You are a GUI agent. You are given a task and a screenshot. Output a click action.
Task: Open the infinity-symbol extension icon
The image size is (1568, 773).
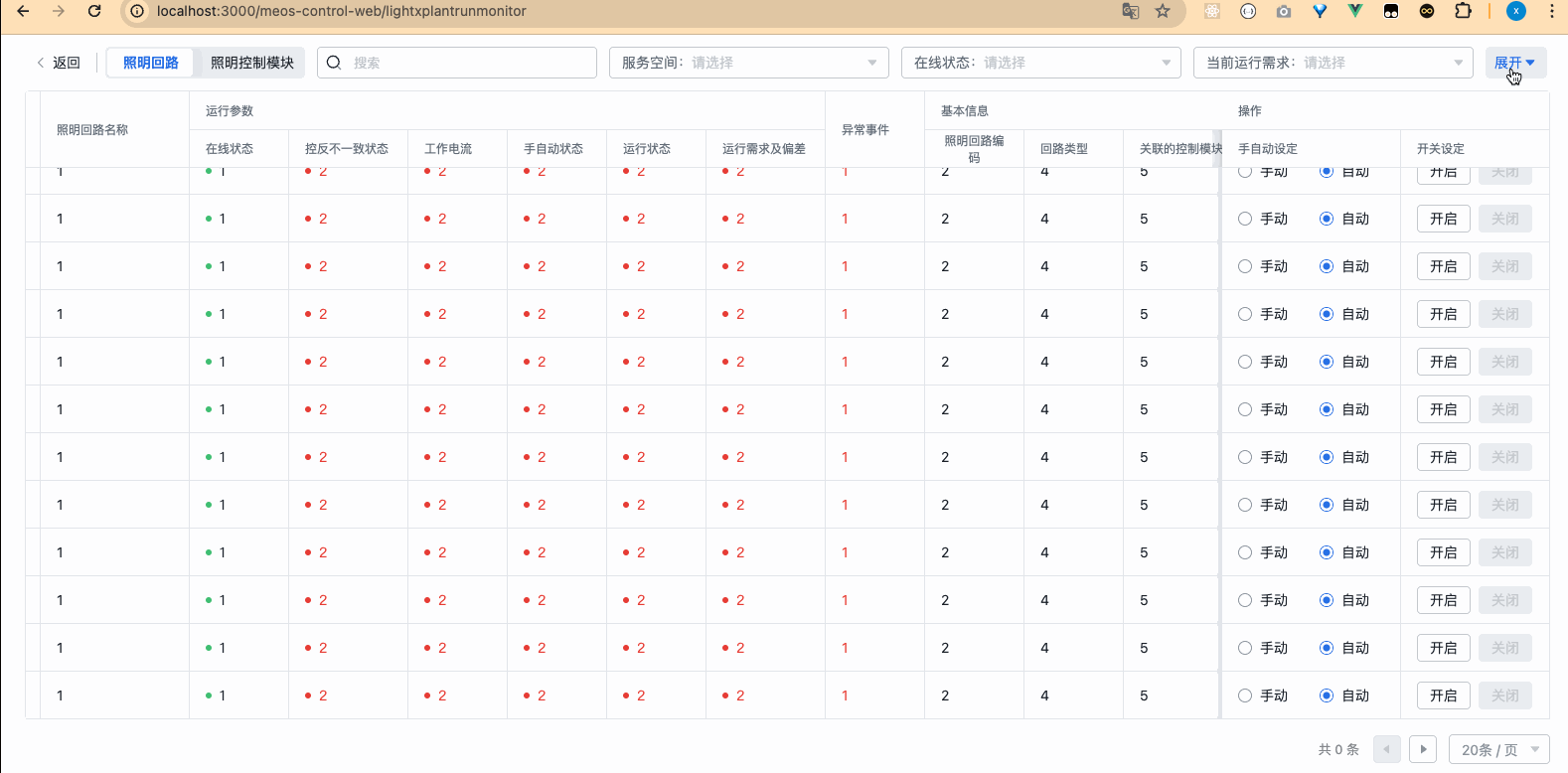click(x=1427, y=11)
